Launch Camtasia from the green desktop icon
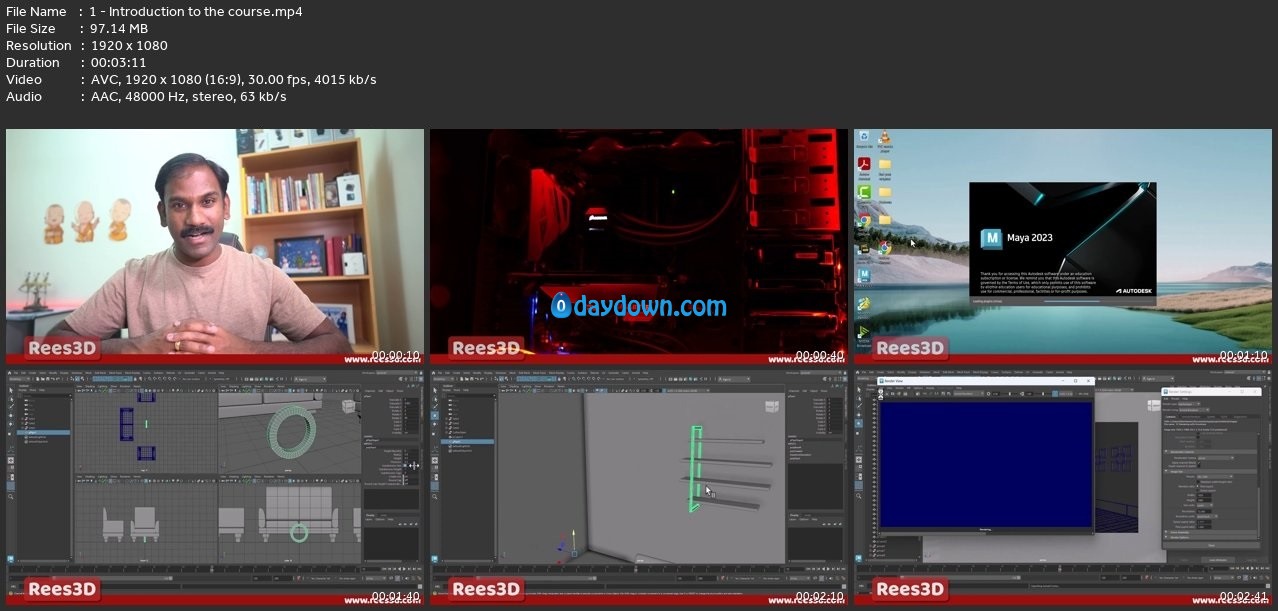This screenshot has width=1278, height=611. [863, 192]
